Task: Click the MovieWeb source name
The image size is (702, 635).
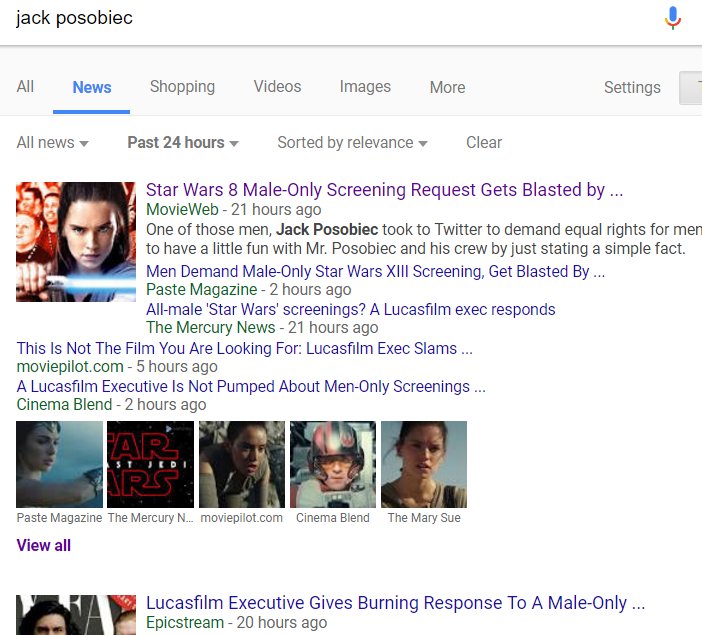Action: coord(182,210)
